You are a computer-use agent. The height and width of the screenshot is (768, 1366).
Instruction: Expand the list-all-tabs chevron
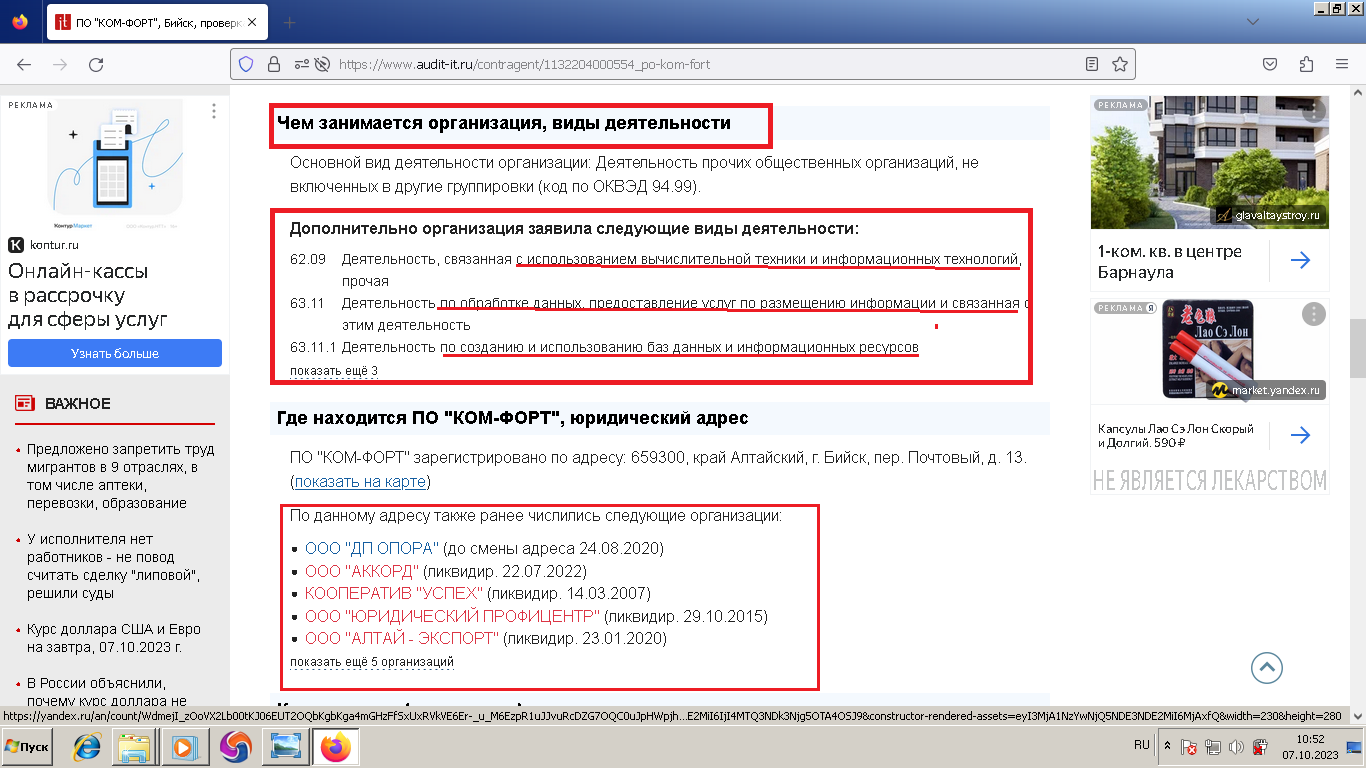pyautogui.click(x=1251, y=22)
